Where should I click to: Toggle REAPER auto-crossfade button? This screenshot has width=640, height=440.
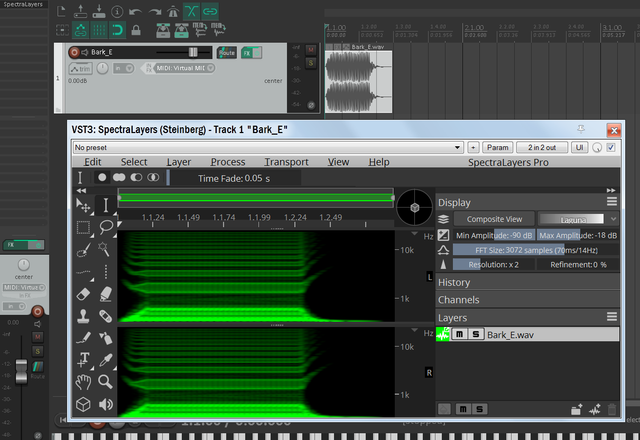pos(191,11)
